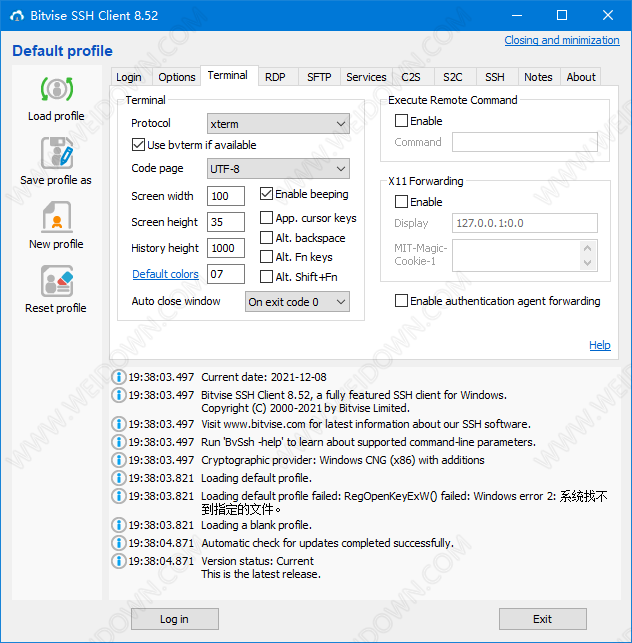Select the Terminal tab
The height and width of the screenshot is (643, 632).
pos(228,75)
